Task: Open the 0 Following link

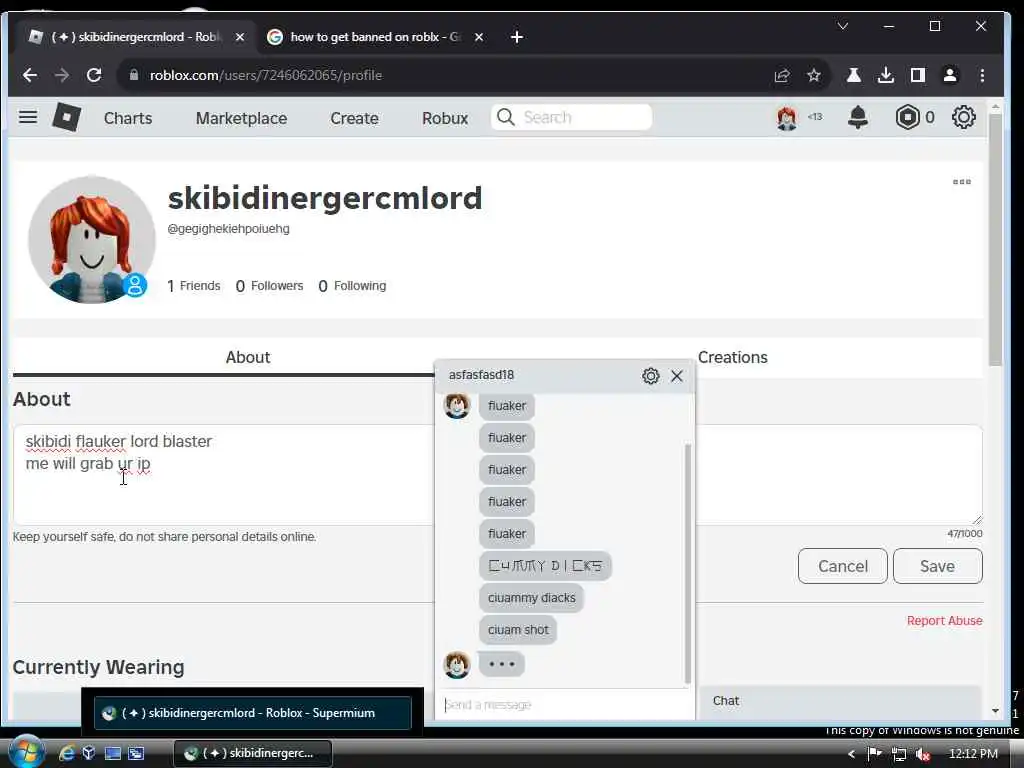Action: (352, 286)
